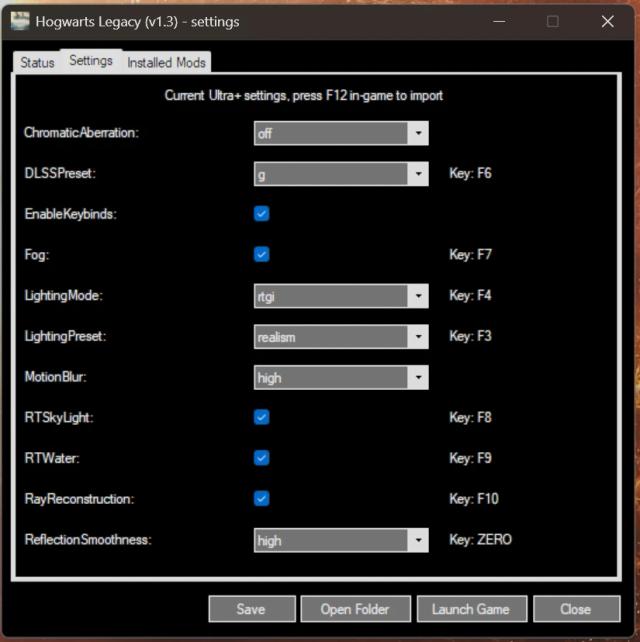Open the MotionBlur dropdown
The image size is (640, 642).
point(341,377)
